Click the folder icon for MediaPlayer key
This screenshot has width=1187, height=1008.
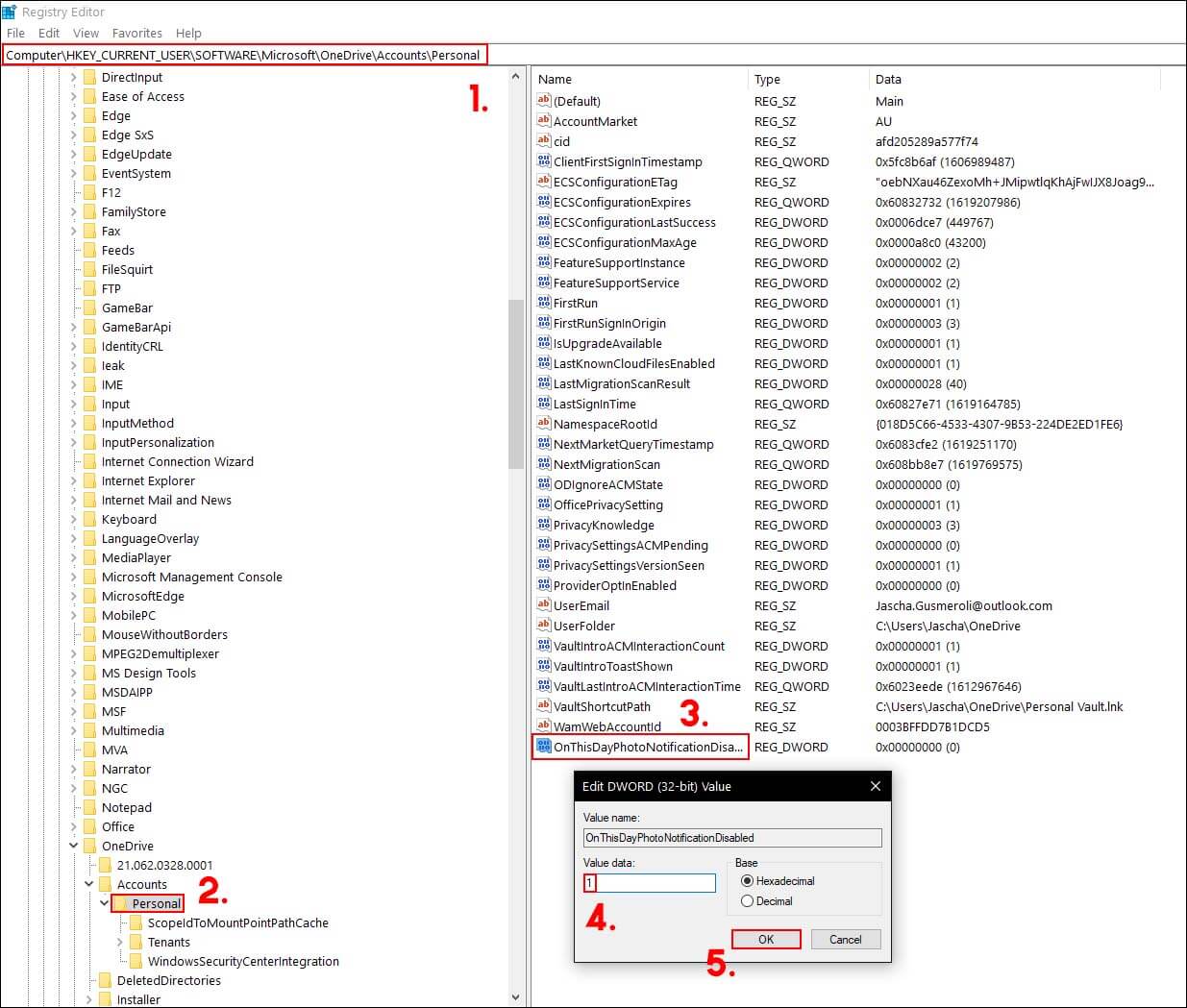(x=90, y=557)
